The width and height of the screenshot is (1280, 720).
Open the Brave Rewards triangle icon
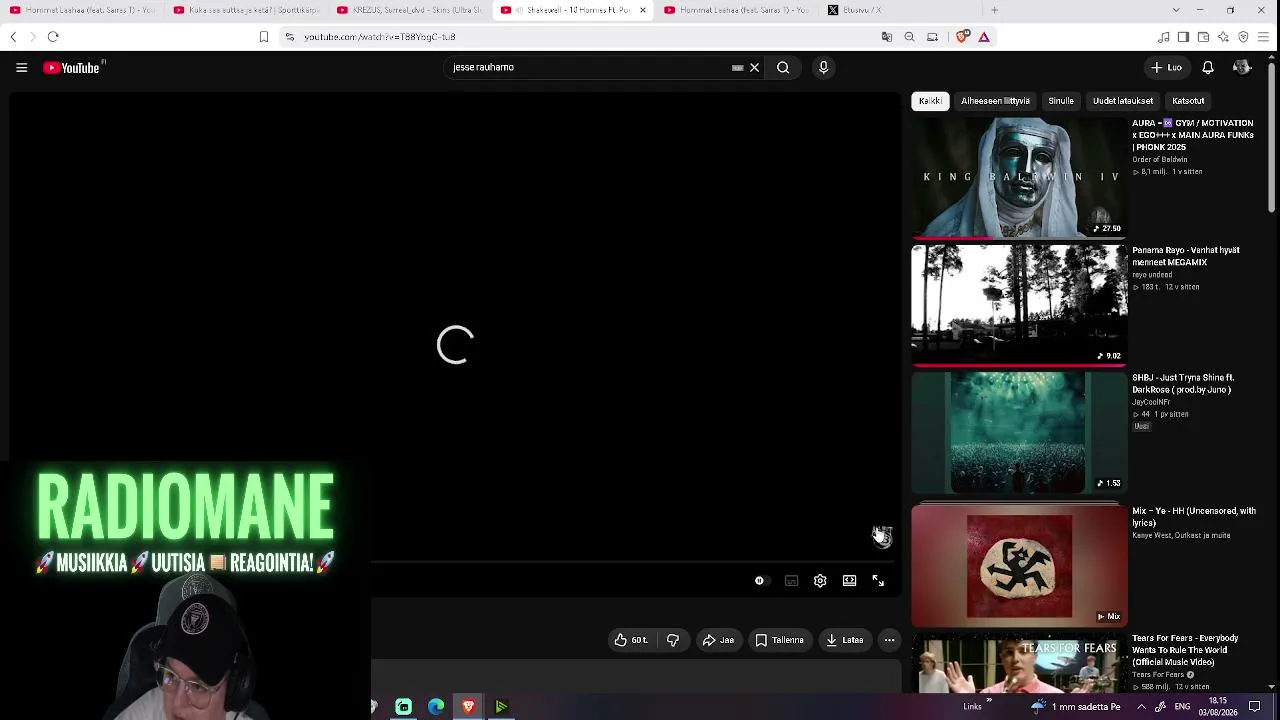tap(984, 37)
